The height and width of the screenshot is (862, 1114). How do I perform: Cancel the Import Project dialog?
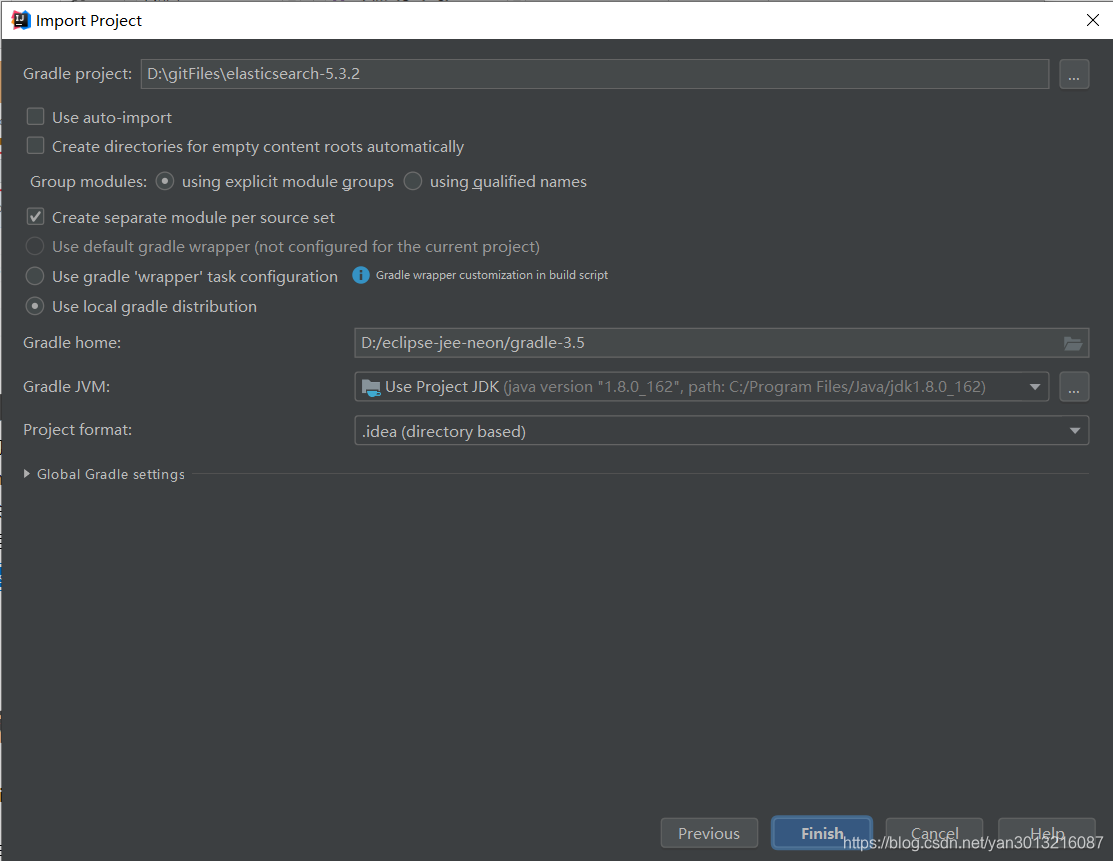[x=934, y=833]
